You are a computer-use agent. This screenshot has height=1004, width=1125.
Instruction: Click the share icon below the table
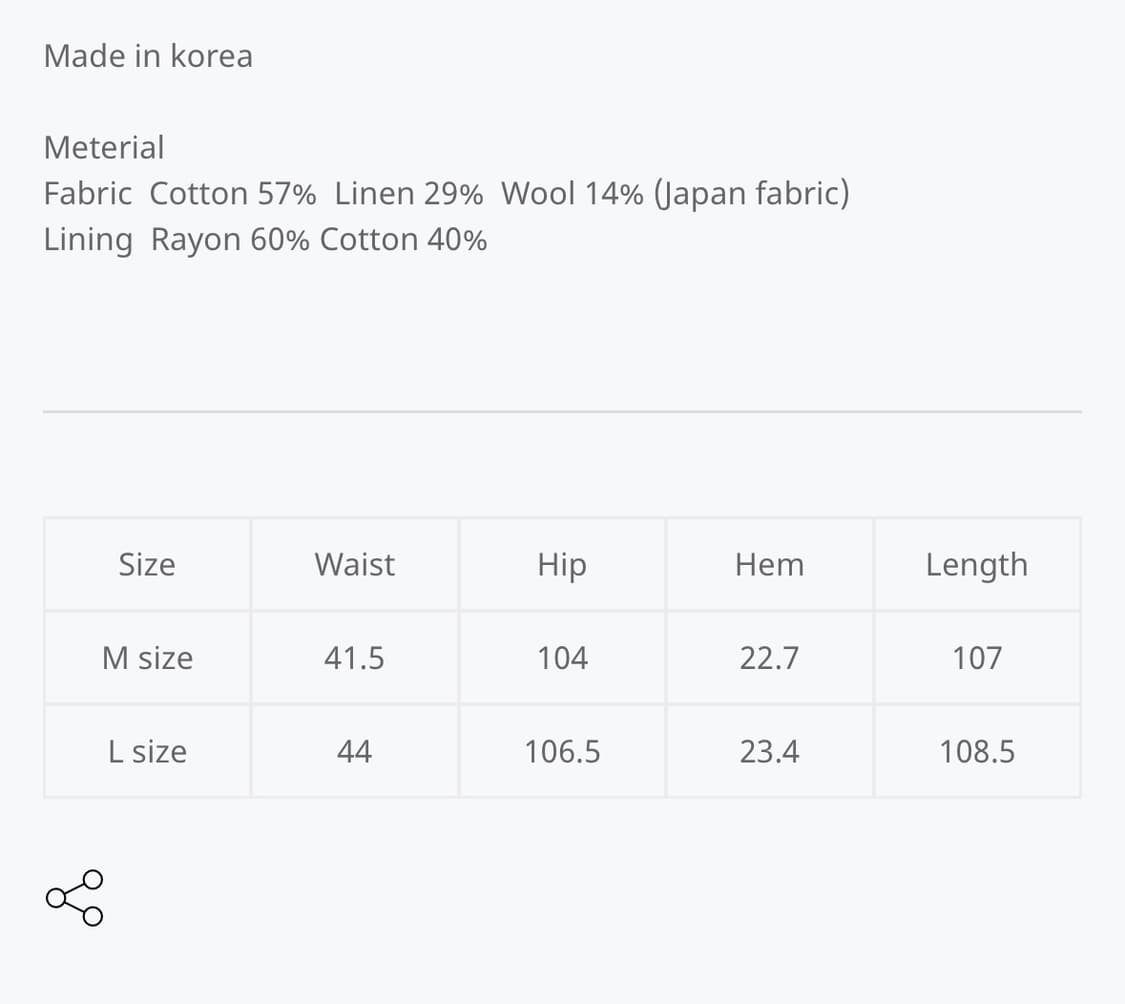(x=75, y=897)
